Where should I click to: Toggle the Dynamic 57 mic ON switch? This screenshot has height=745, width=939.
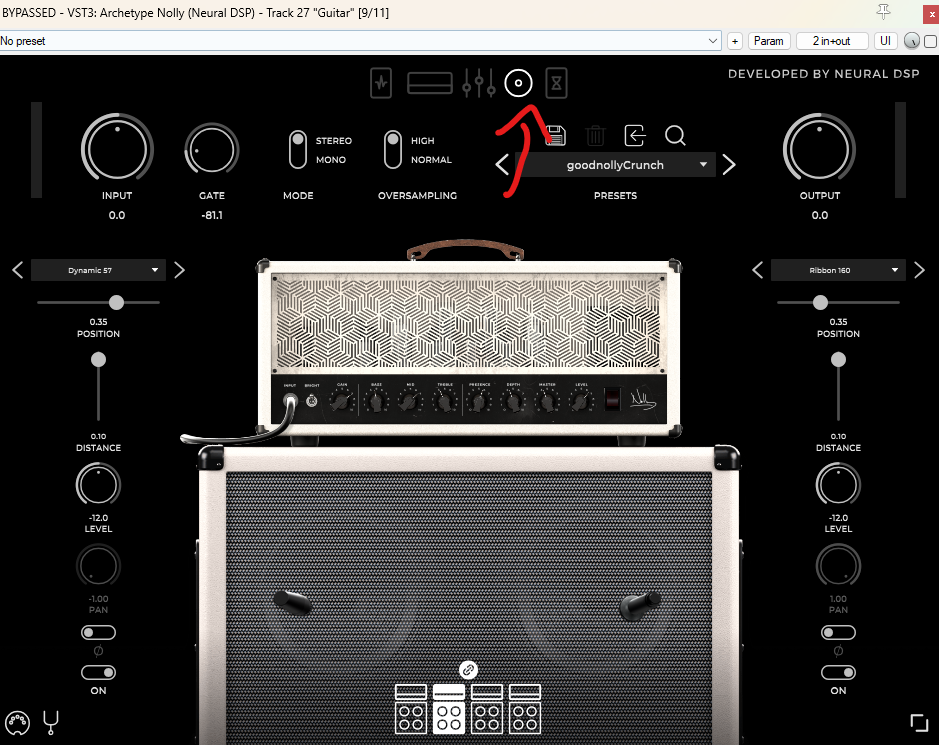[98, 673]
